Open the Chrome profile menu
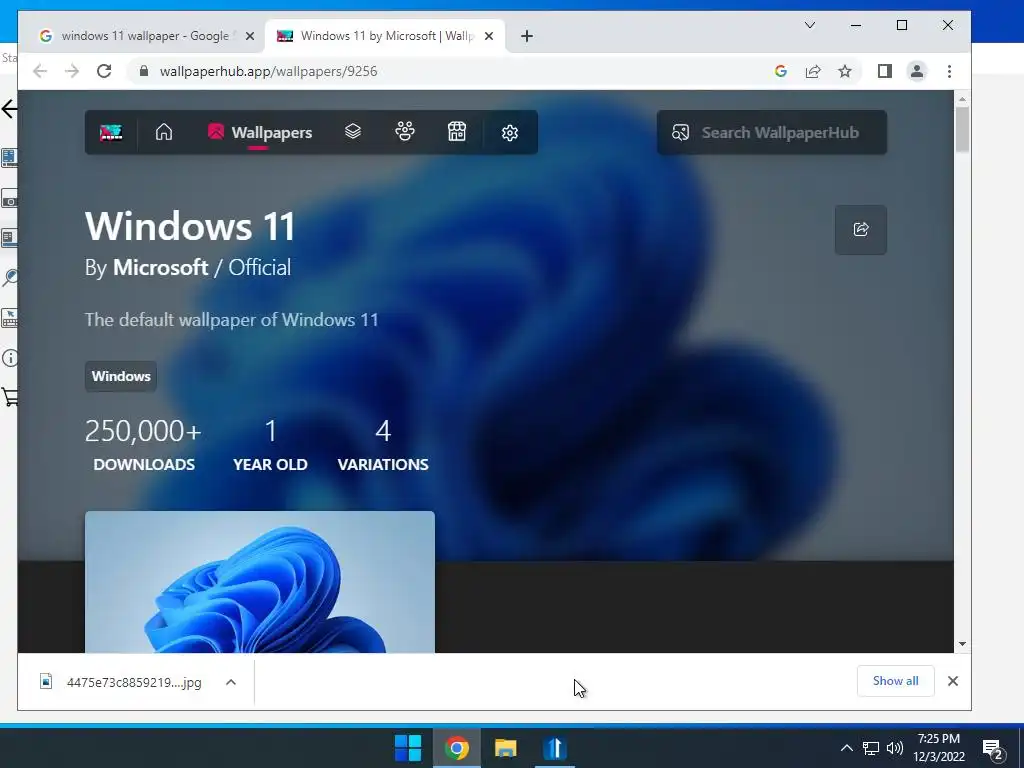Screen dimensions: 1024x768 tap(917, 71)
